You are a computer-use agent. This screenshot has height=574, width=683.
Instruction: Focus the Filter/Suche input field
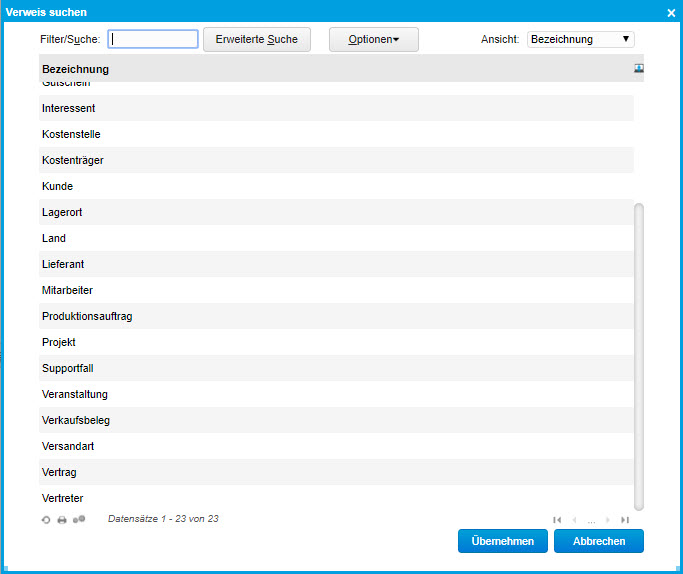click(154, 39)
